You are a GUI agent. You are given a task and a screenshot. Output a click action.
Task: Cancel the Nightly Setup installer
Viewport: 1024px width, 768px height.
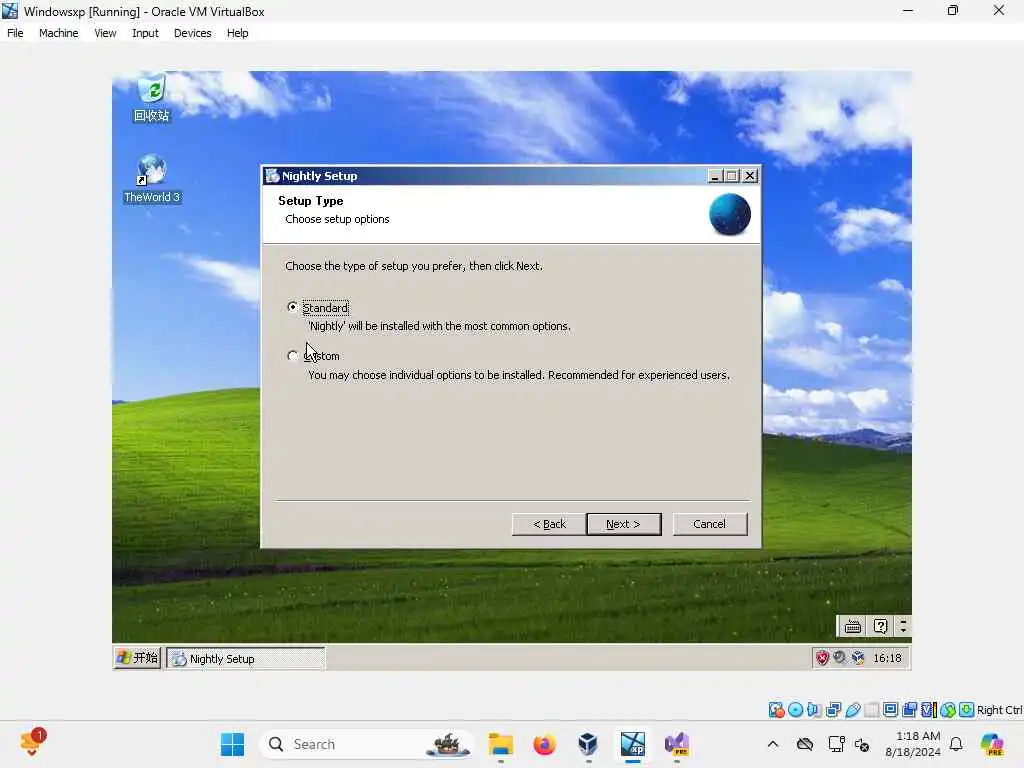[x=709, y=524]
